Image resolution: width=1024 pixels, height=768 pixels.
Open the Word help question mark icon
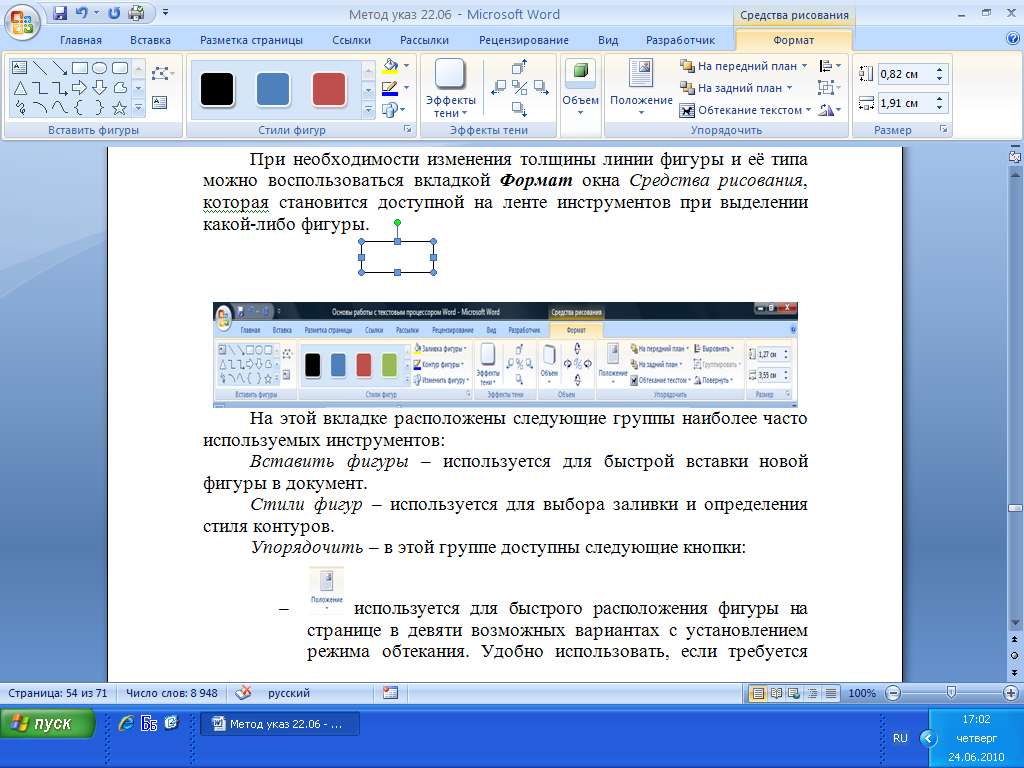[x=1013, y=39]
